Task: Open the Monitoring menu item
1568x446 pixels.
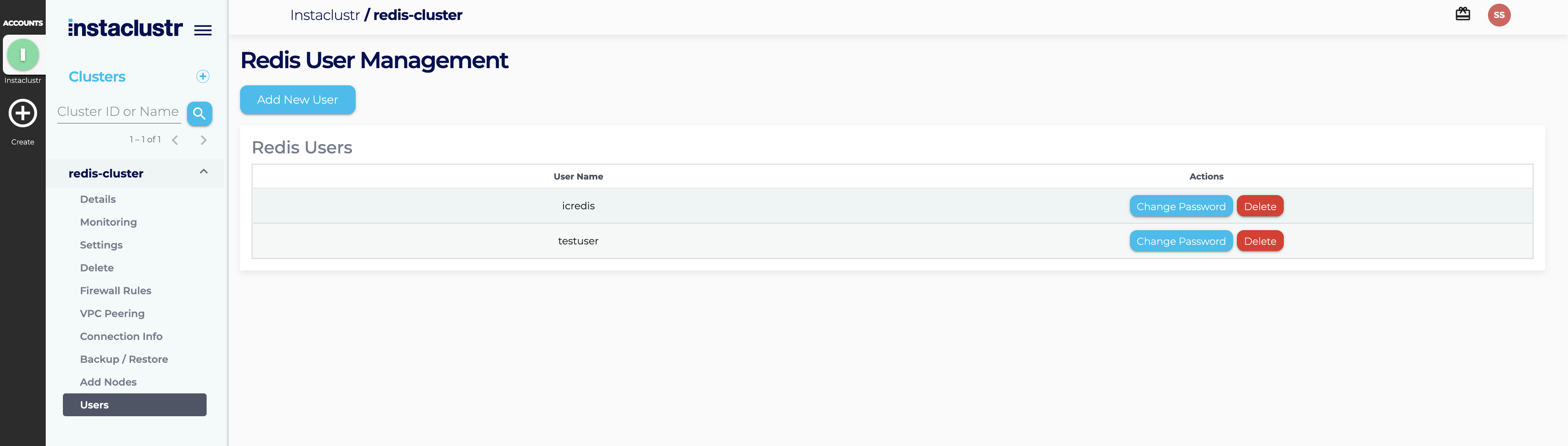Action: point(108,222)
